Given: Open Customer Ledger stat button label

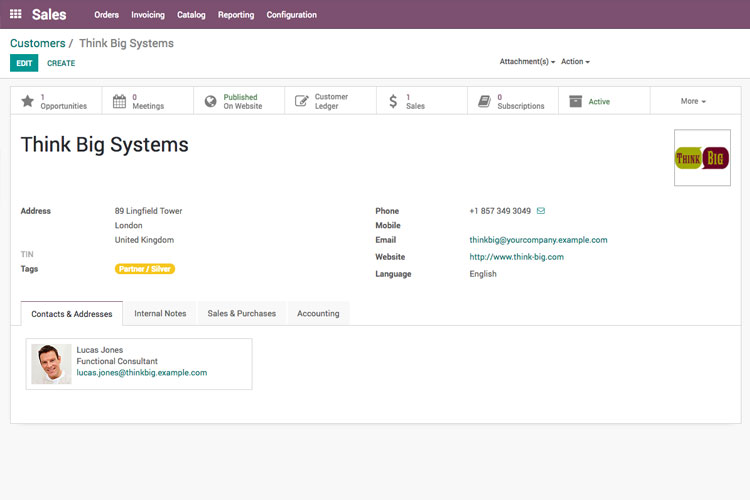Looking at the screenshot, I should (331, 101).
